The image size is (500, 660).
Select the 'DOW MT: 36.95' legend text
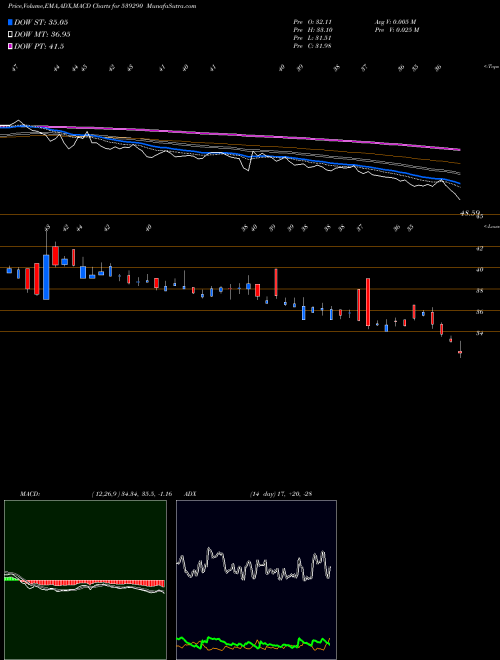(x=42, y=35)
